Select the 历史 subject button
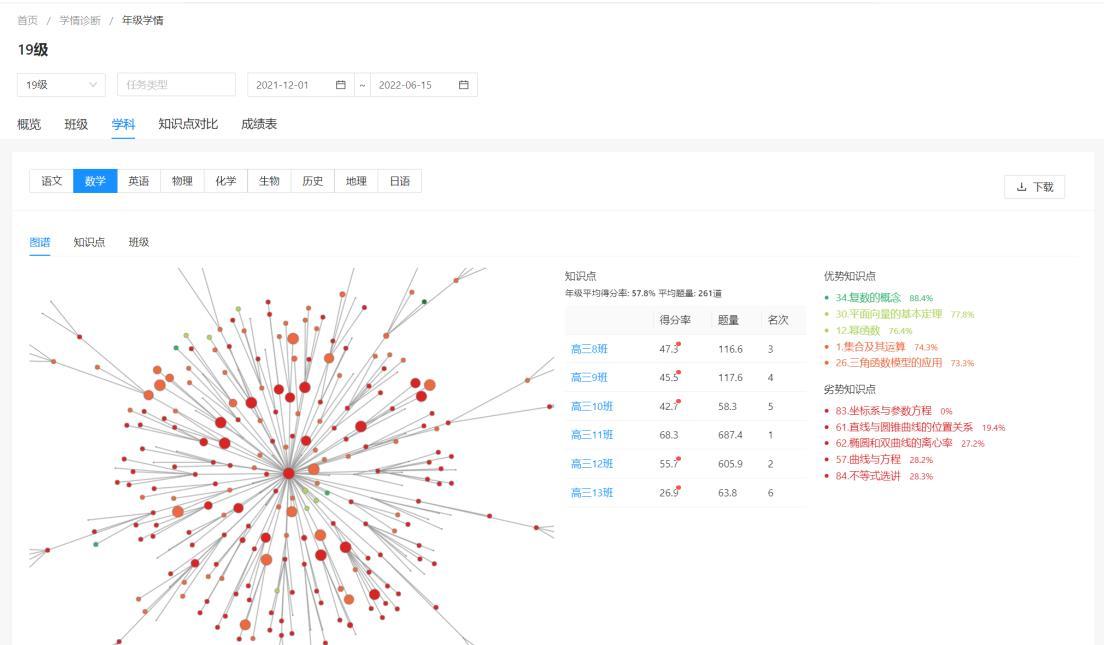Screen dimensions: 1104x645 coord(313,181)
